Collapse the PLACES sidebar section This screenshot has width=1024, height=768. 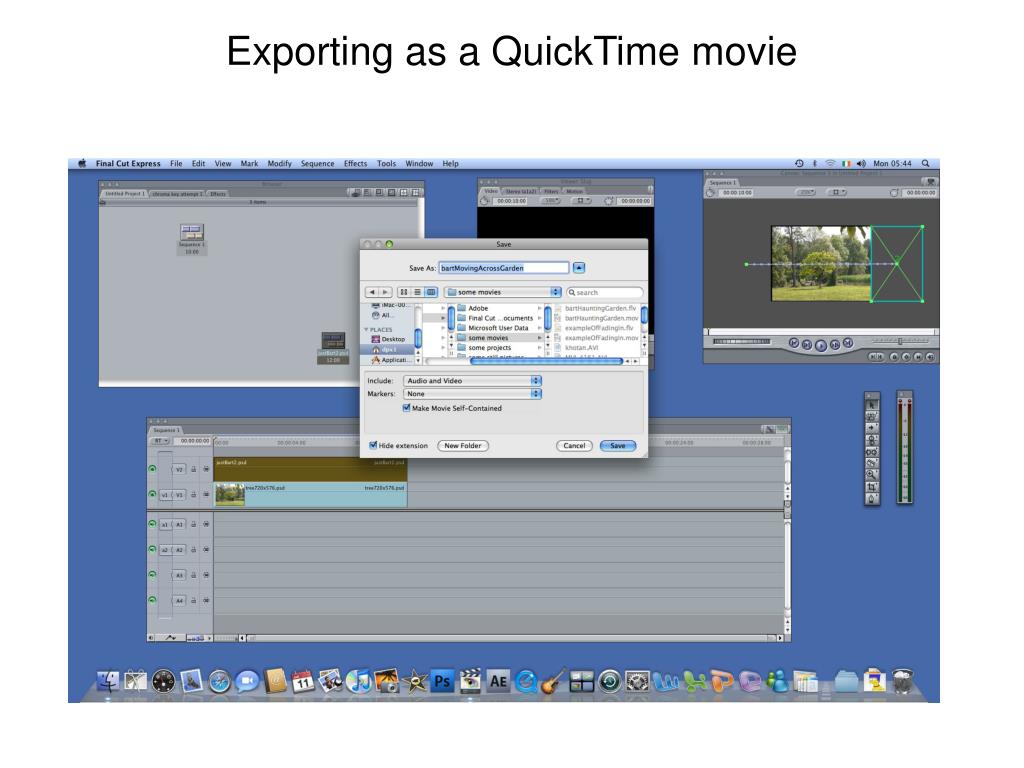point(366,330)
